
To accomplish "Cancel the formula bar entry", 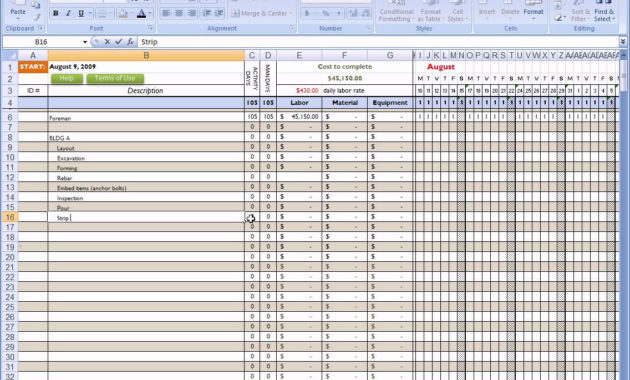I will point(107,42).
